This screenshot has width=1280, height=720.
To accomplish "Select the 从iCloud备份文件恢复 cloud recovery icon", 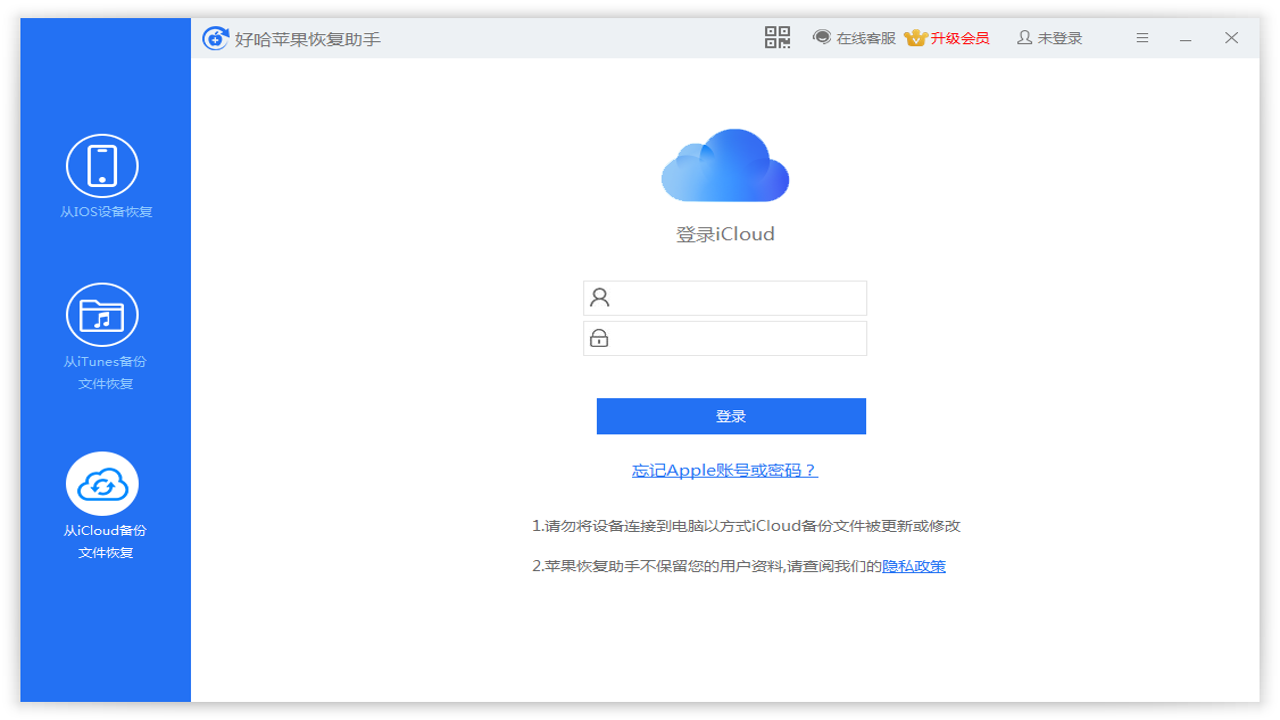I will tap(103, 483).
